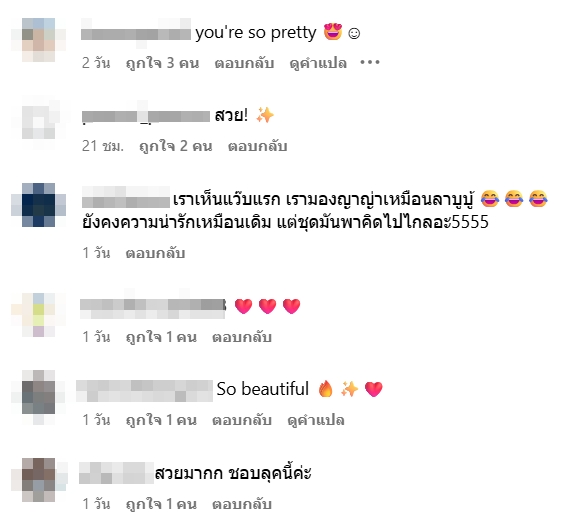View 1 like on the three hearts comment
Image resolution: width=585 pixels, height=516 pixels.
[161, 337]
